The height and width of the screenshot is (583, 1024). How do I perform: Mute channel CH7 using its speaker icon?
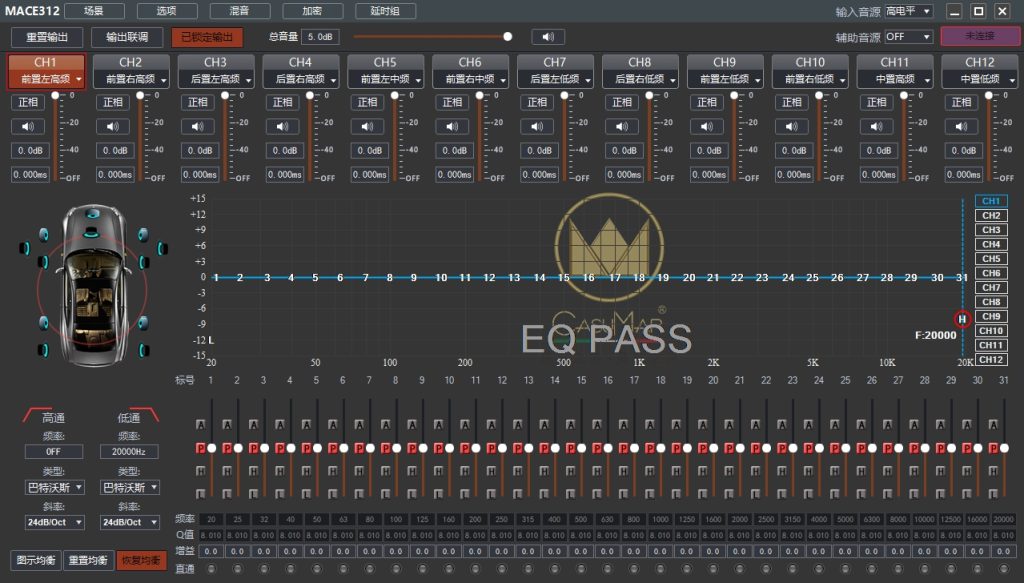pyautogui.click(x=537, y=126)
